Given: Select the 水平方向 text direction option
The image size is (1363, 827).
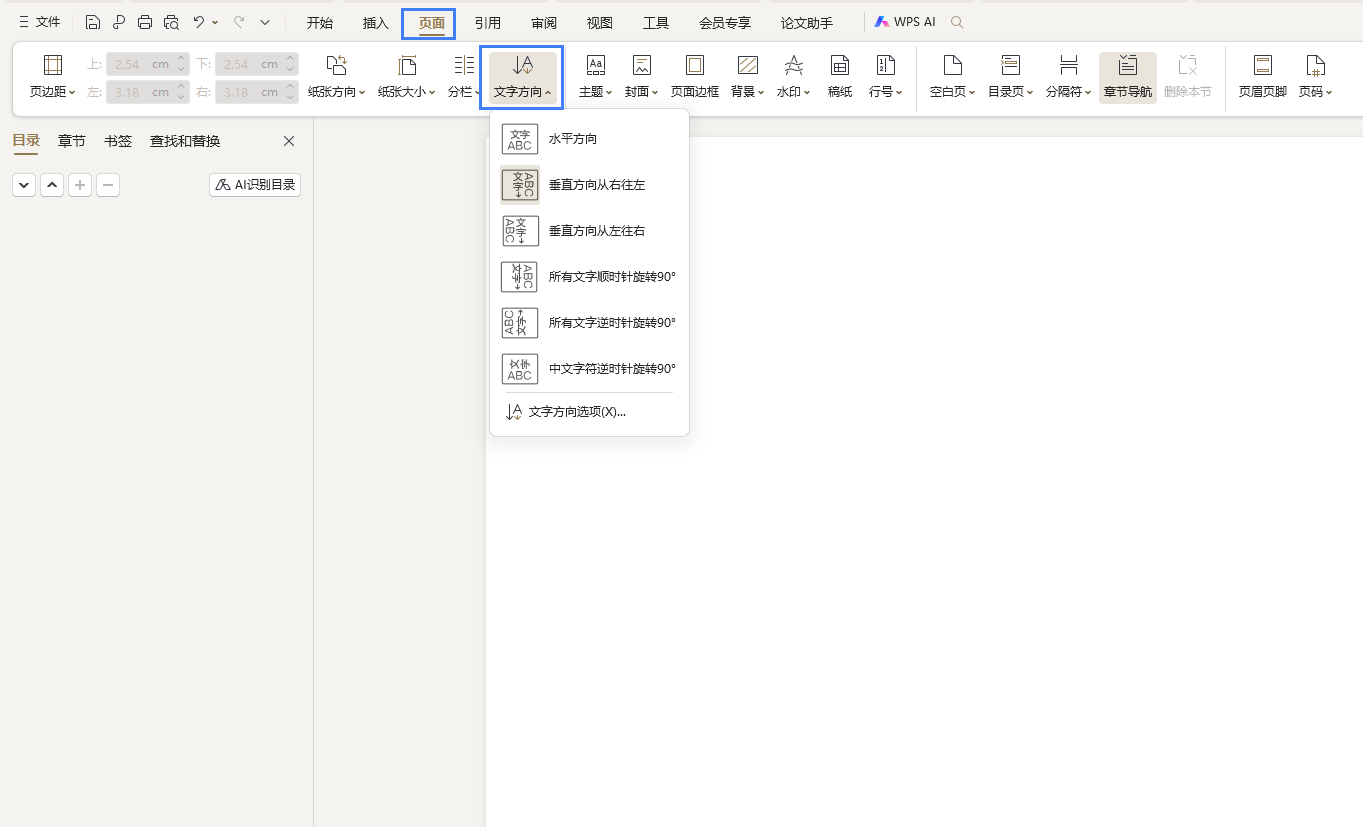Looking at the screenshot, I should click(x=589, y=139).
